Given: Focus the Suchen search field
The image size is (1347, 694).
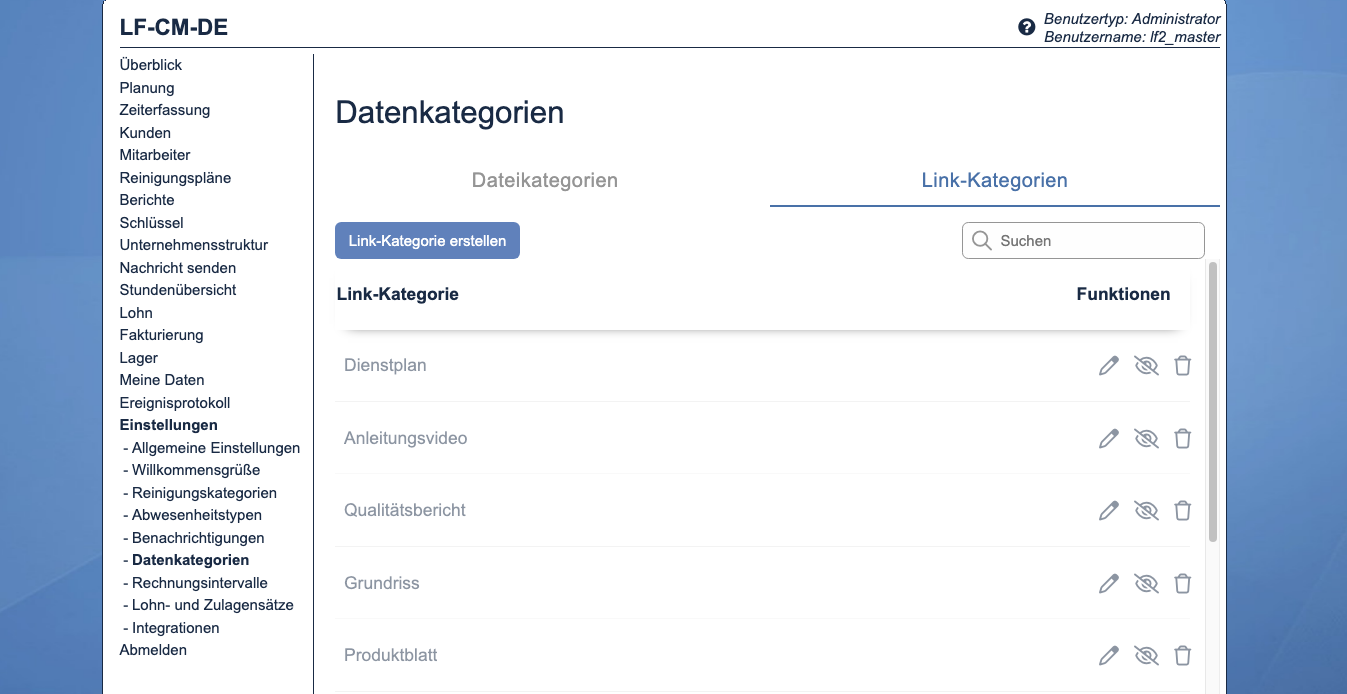Looking at the screenshot, I should pos(1083,241).
